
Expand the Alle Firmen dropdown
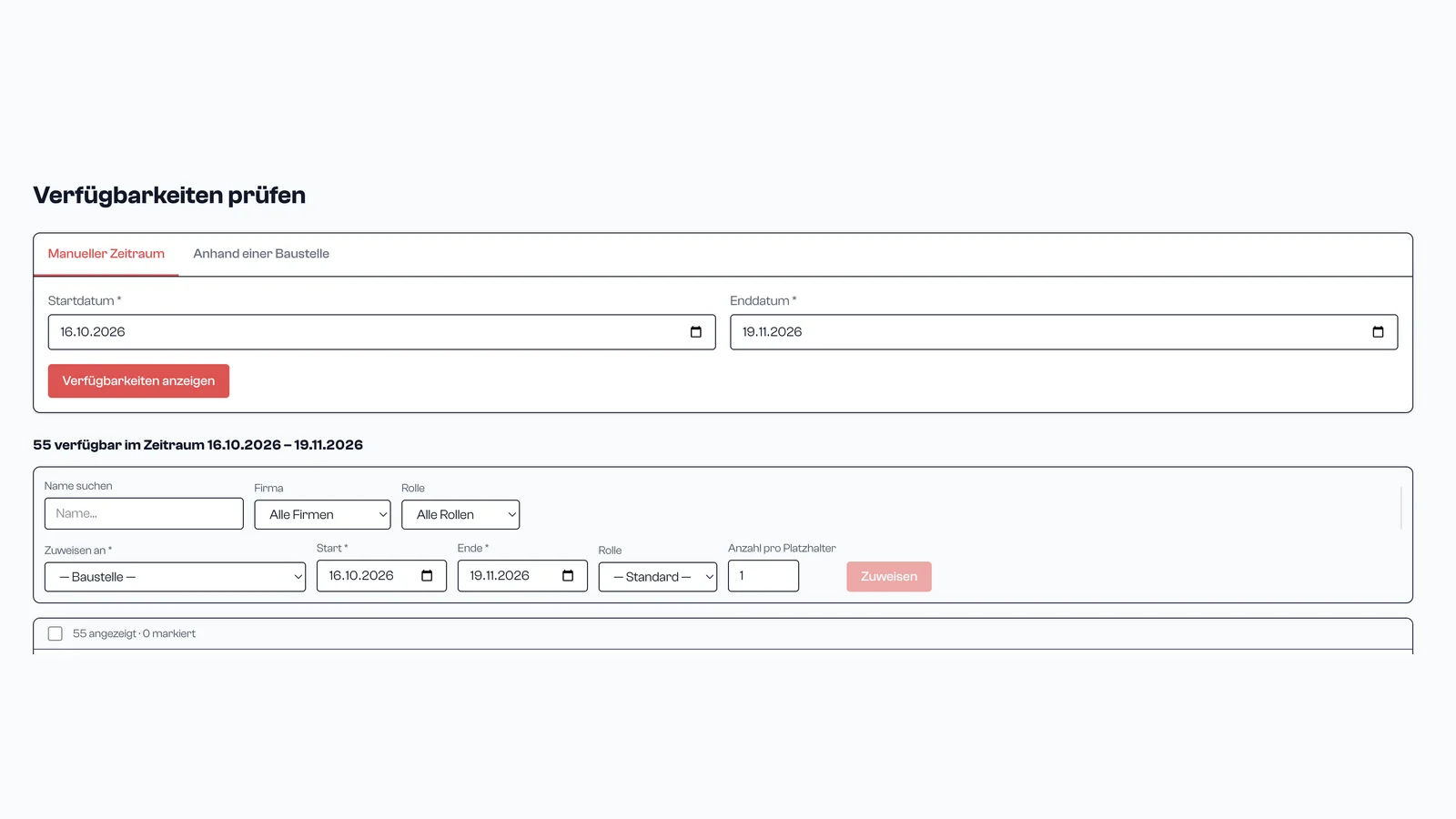click(x=322, y=514)
